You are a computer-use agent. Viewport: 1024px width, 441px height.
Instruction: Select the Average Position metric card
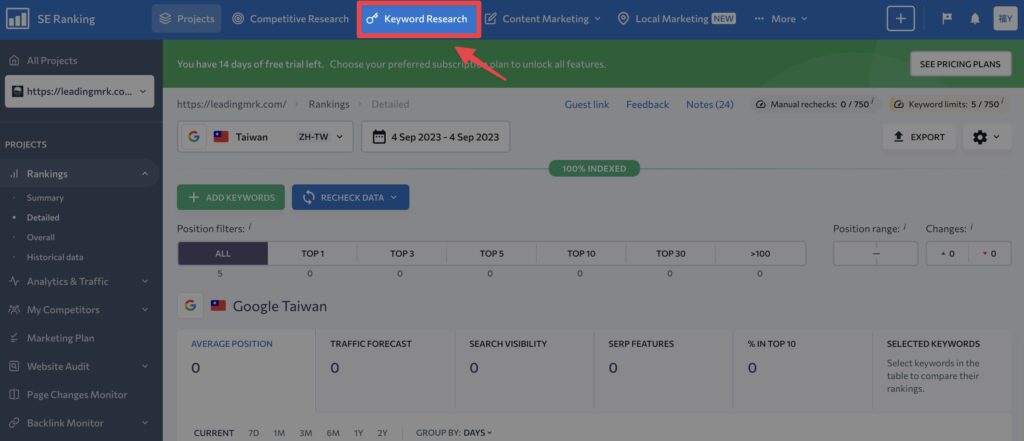coord(246,371)
